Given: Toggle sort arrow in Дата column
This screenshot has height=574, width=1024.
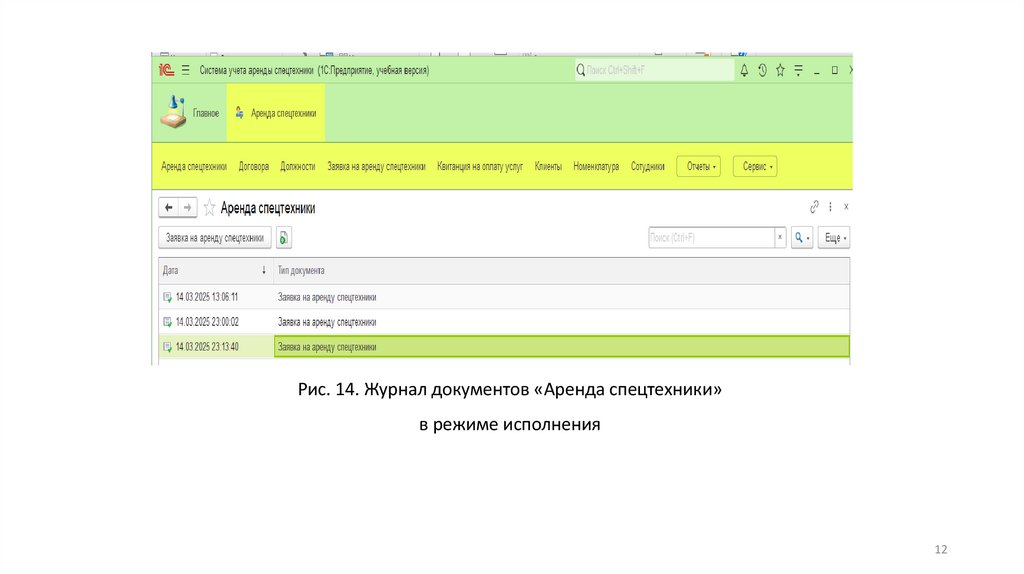Looking at the screenshot, I should [x=264, y=270].
